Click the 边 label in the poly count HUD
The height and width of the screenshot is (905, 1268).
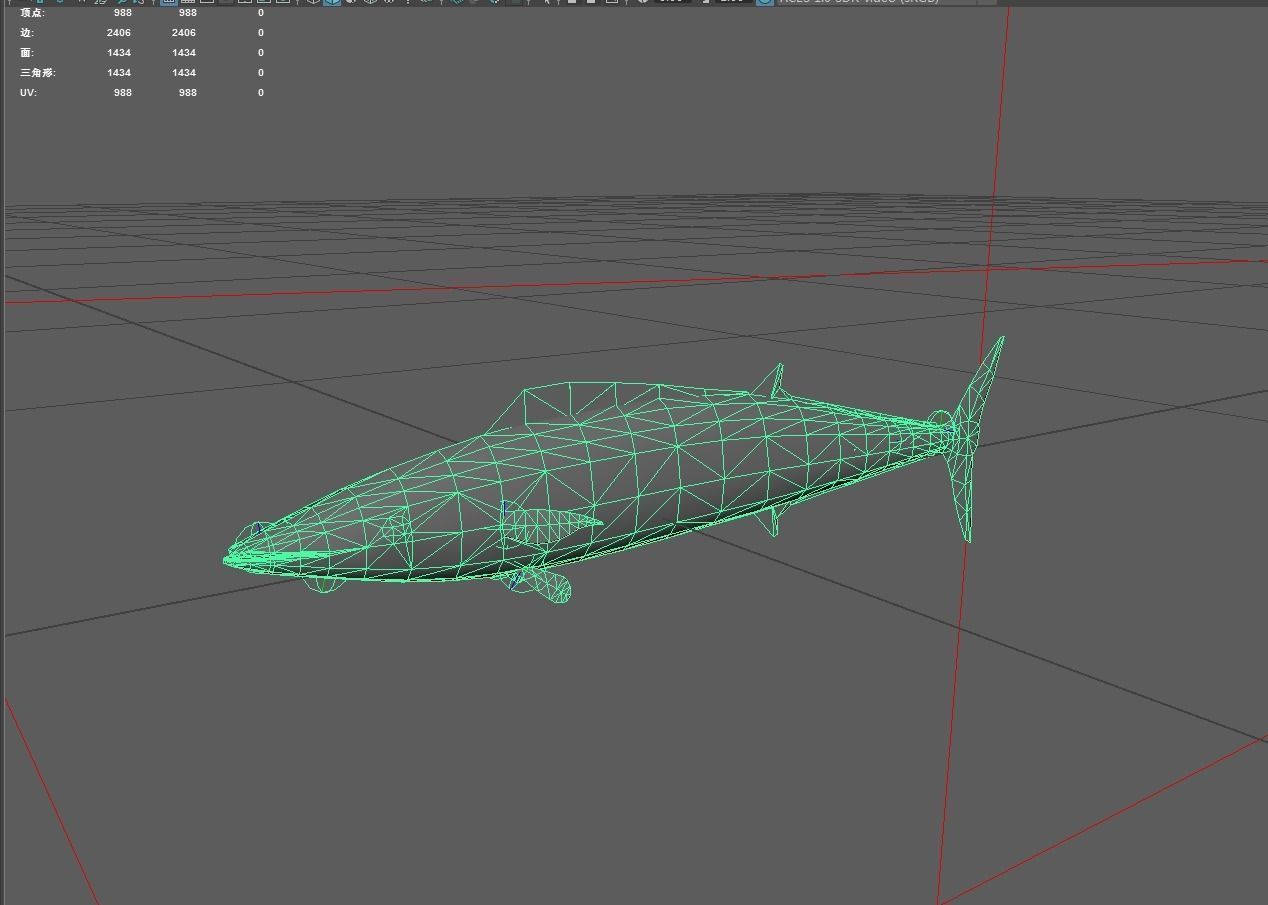point(27,33)
